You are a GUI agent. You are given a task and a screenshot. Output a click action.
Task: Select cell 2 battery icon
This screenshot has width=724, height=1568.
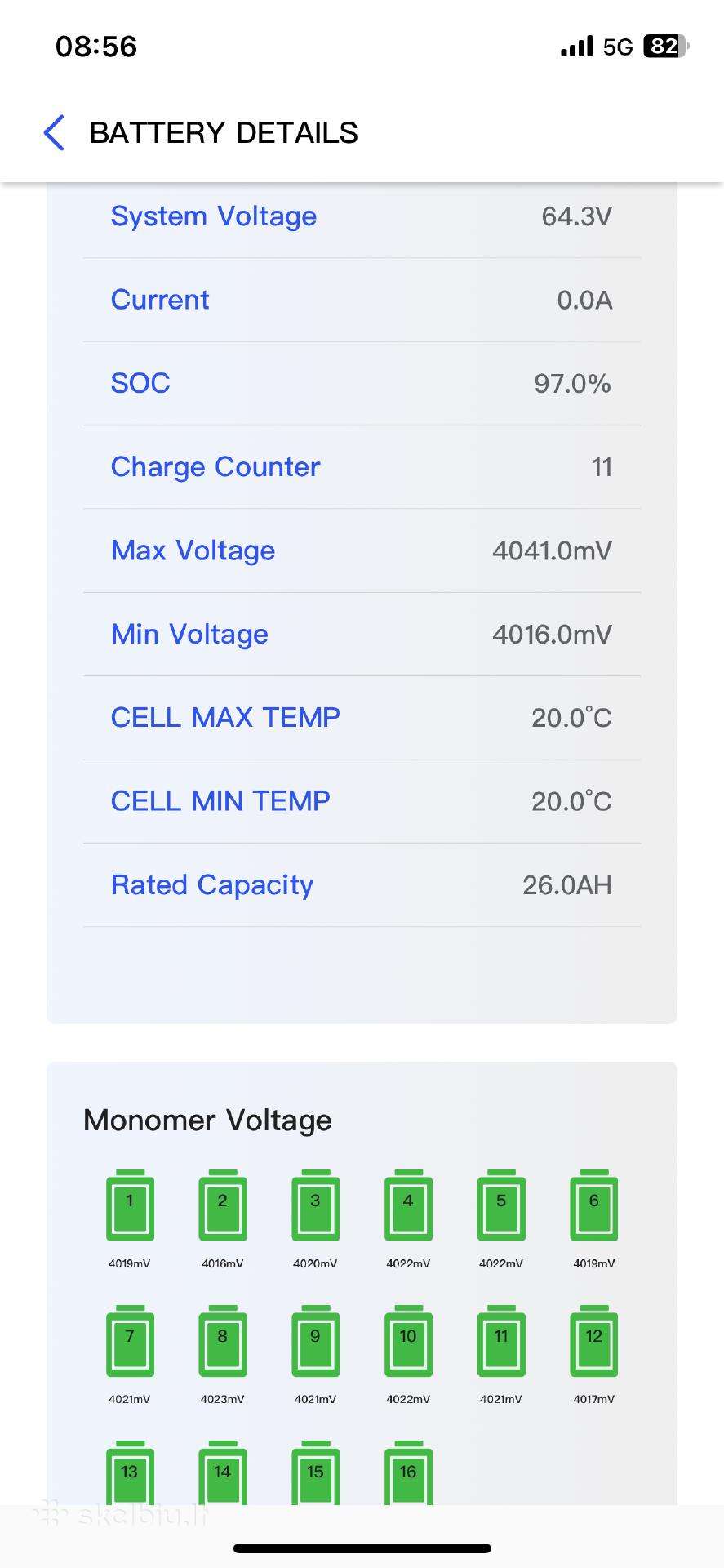(x=223, y=1205)
